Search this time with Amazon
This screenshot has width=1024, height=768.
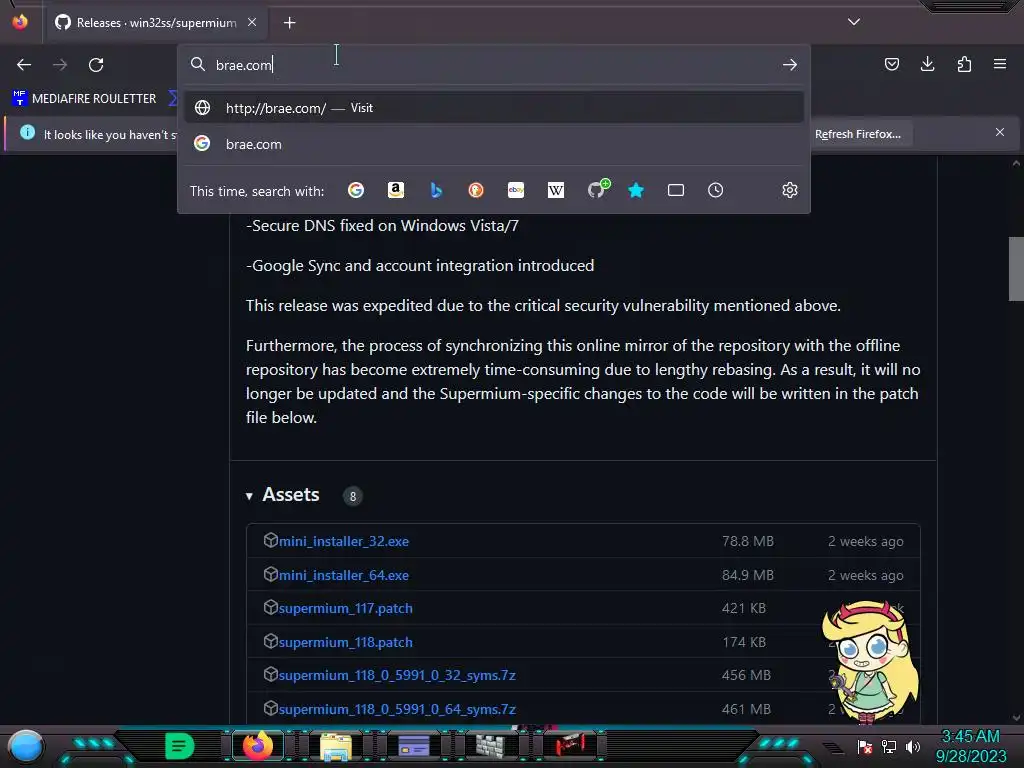coord(396,190)
